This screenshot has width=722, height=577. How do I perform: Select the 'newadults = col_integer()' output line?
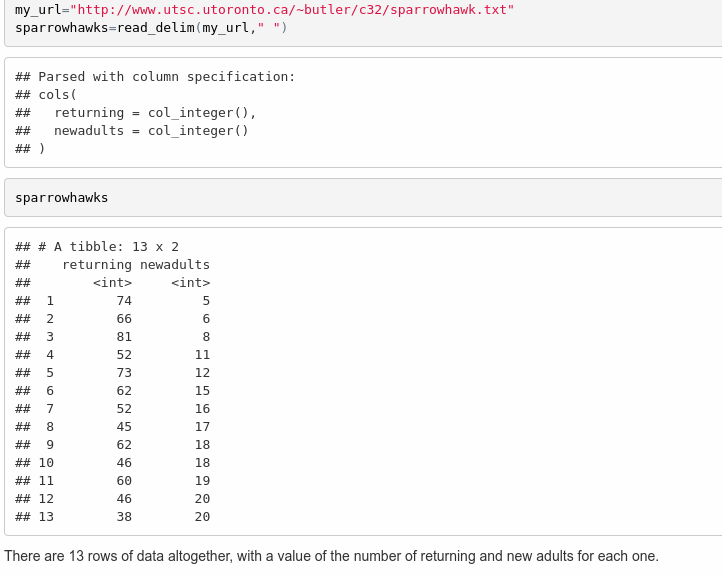click(151, 131)
